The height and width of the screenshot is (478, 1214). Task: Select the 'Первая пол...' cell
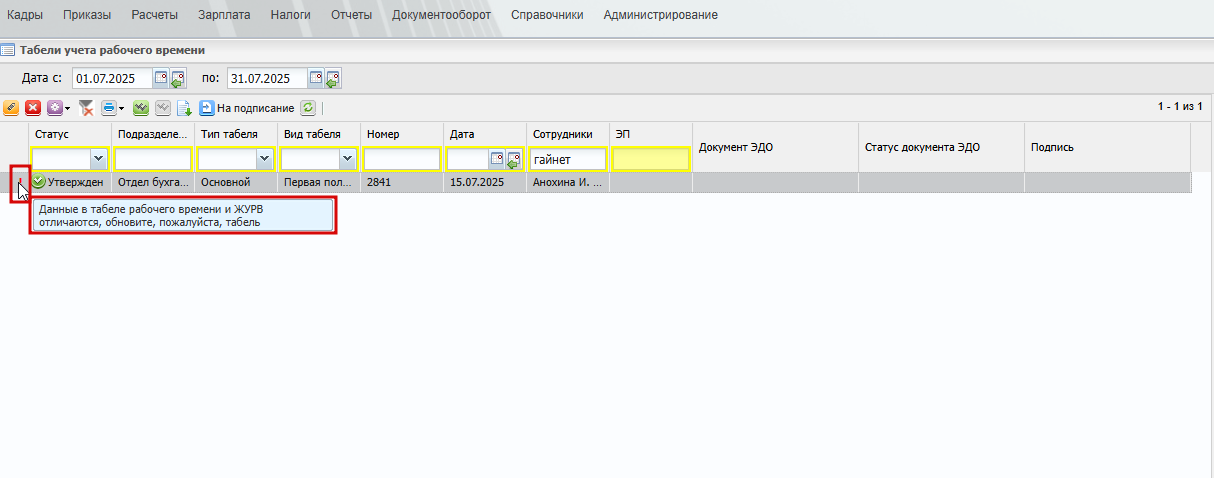click(319, 182)
